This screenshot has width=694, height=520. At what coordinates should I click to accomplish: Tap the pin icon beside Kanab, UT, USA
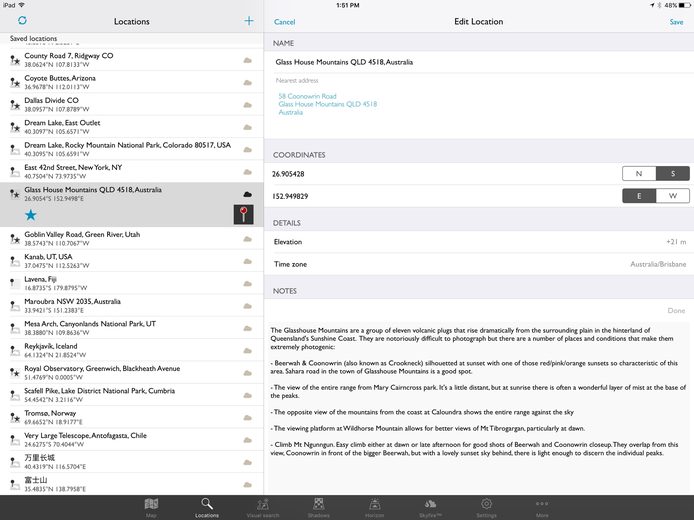(x=15, y=261)
